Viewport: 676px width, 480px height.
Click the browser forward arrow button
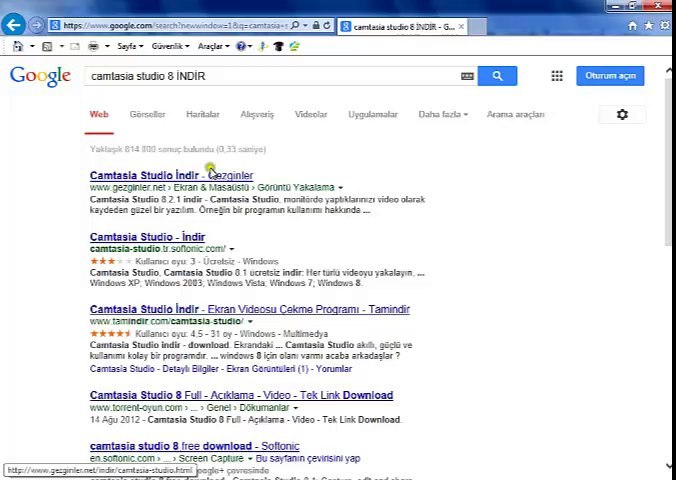pyautogui.click(x=36, y=25)
